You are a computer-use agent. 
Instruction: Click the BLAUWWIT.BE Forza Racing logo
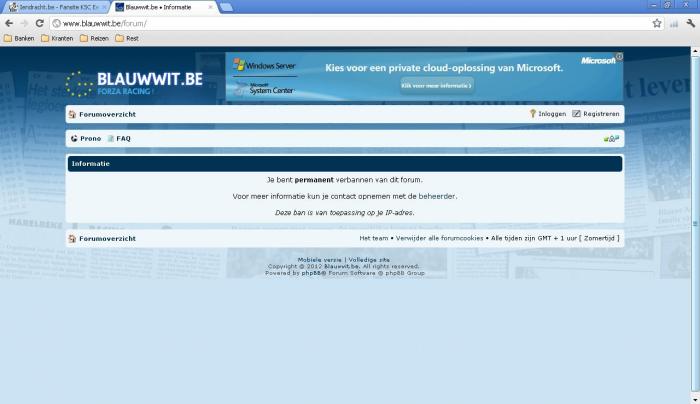click(x=134, y=83)
